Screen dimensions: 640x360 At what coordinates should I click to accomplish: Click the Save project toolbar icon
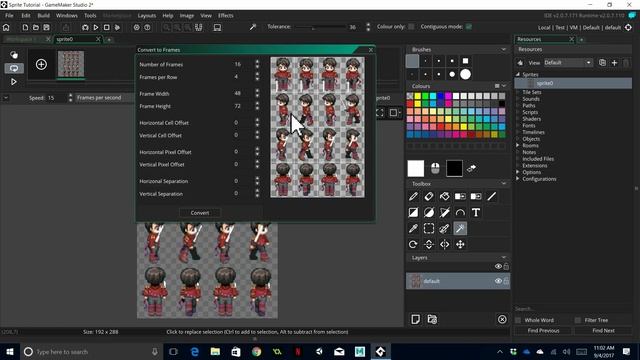[47, 27]
